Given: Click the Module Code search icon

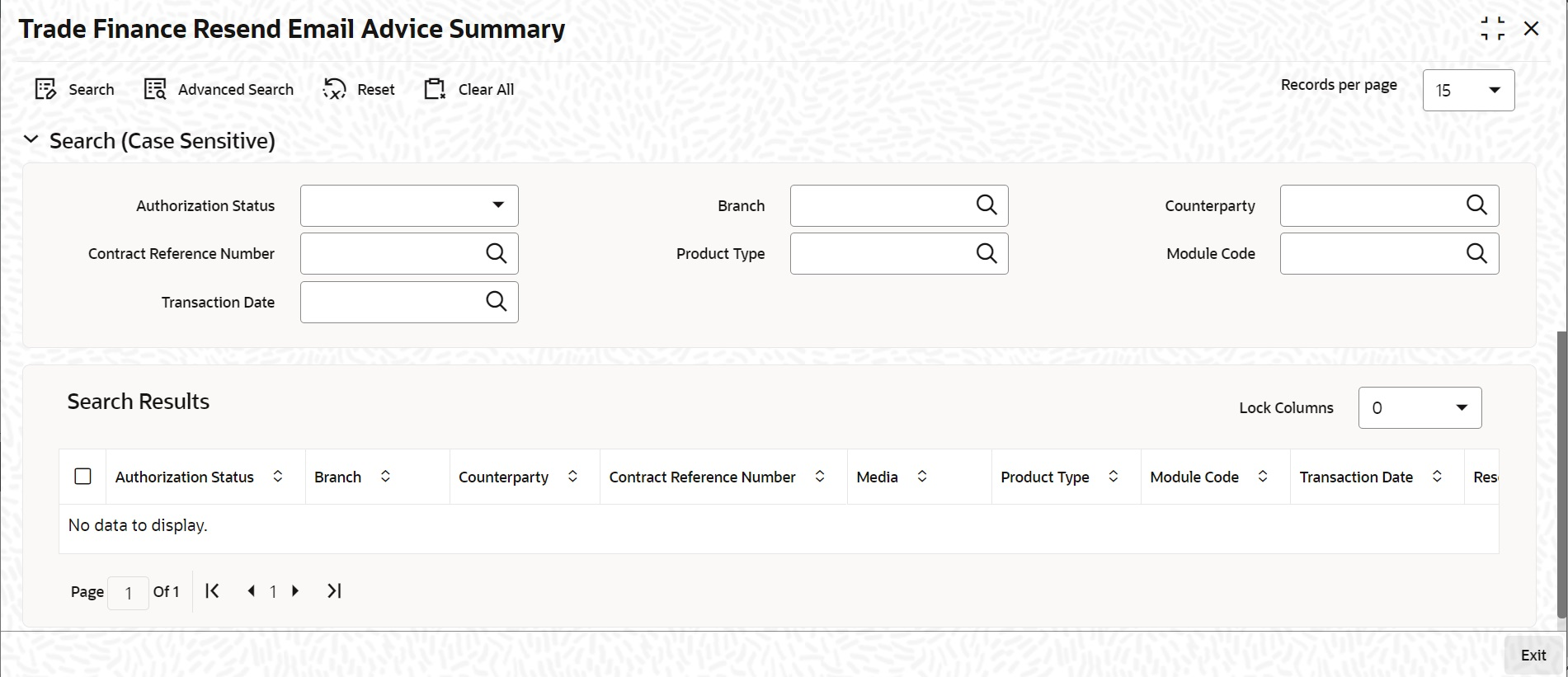Looking at the screenshot, I should 1476,254.
